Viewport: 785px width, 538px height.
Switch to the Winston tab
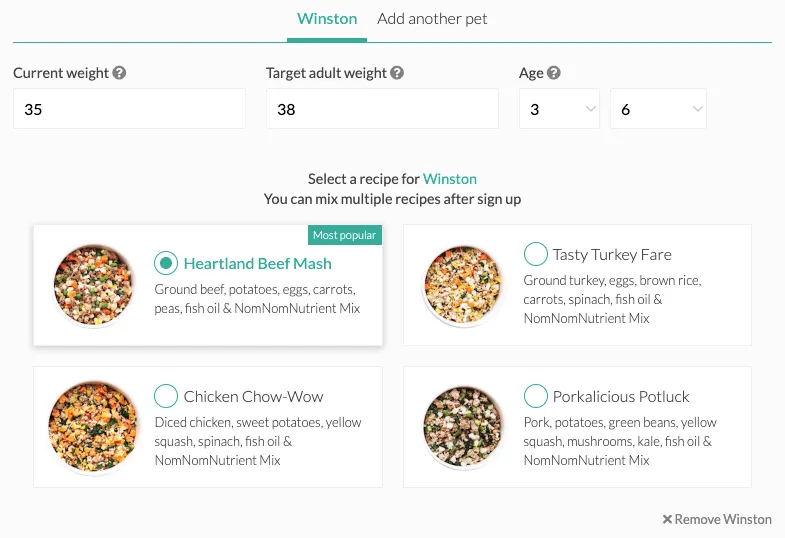coord(326,19)
